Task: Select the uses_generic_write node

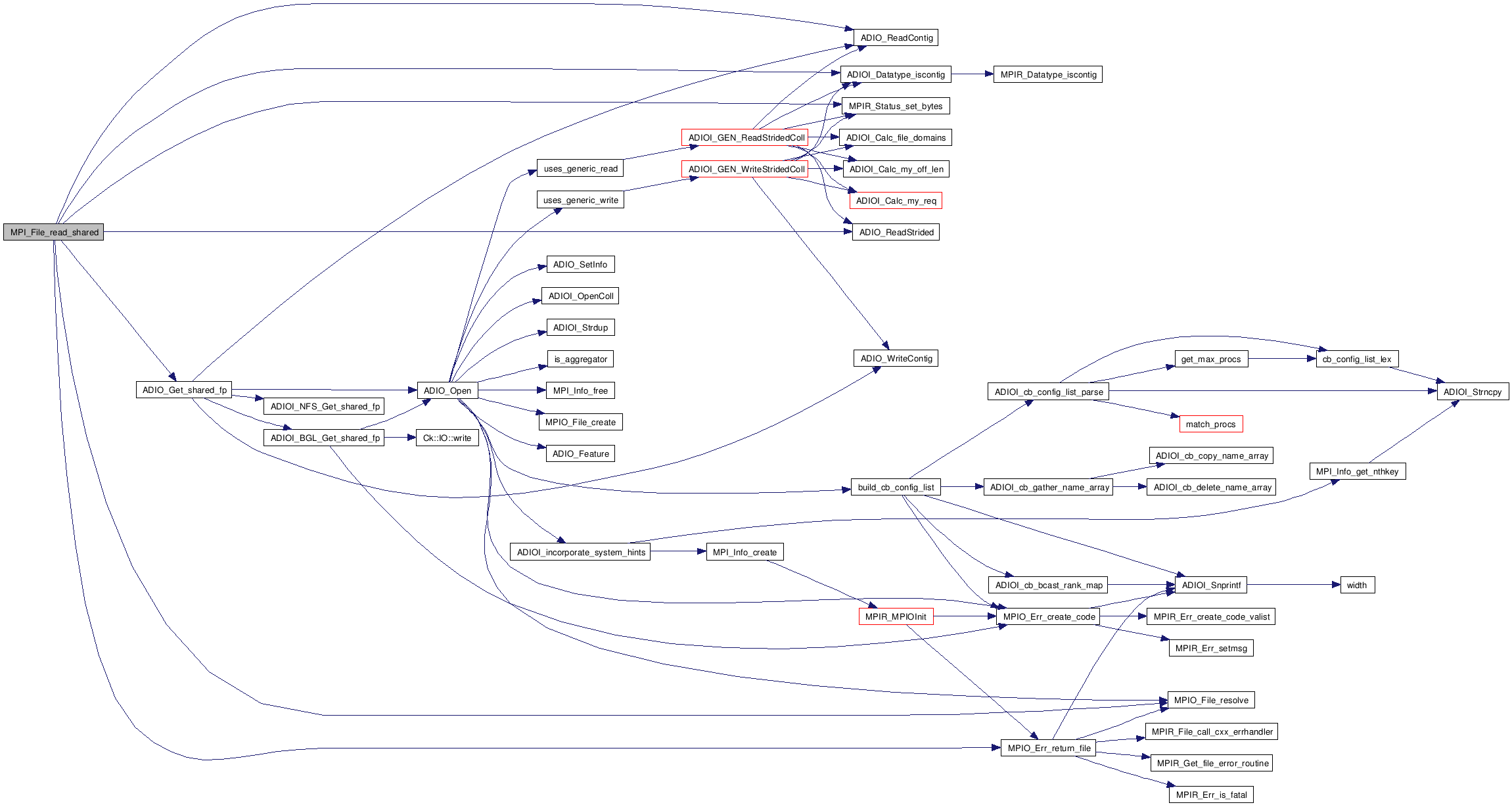Action: pos(580,200)
